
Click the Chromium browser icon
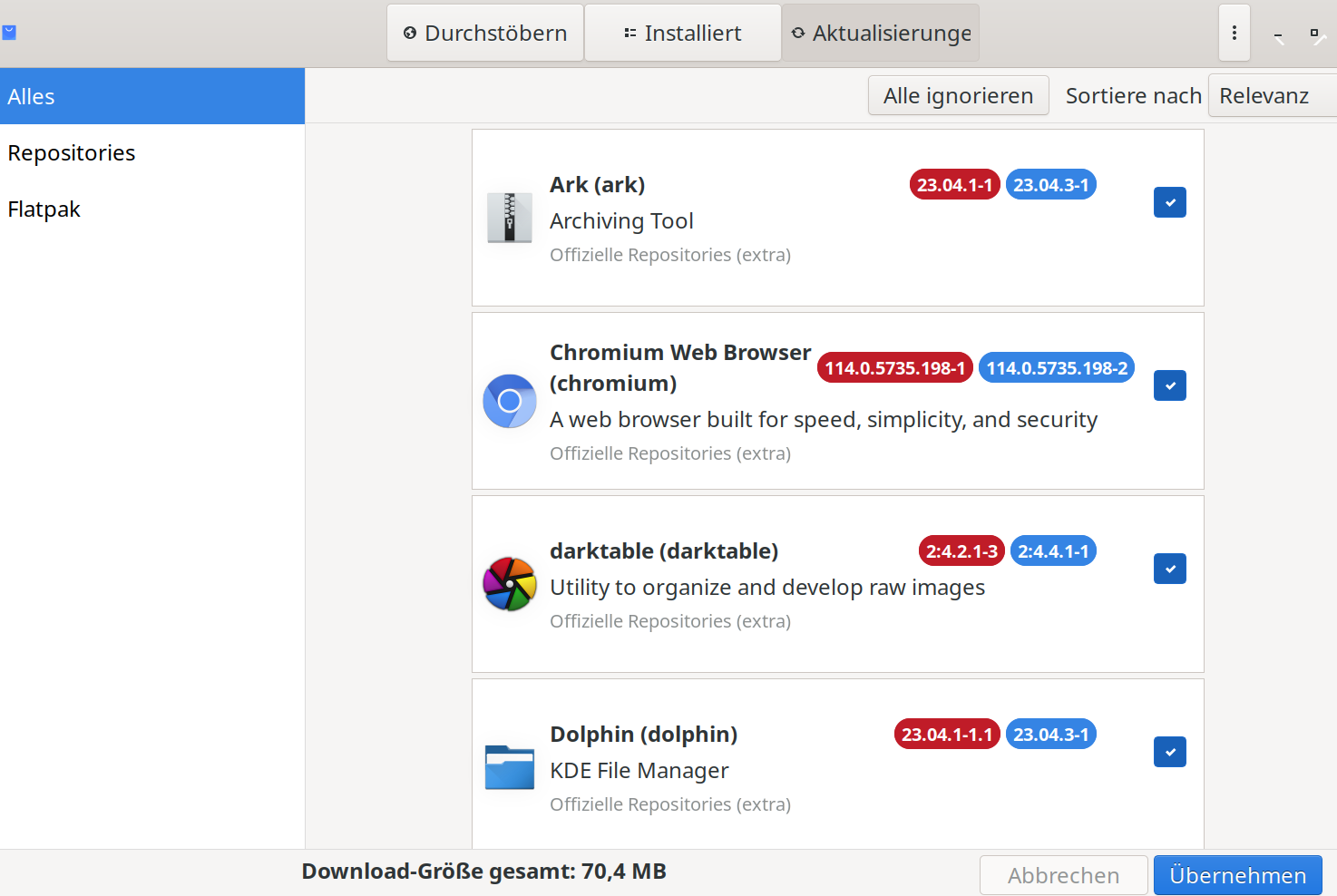tap(510, 401)
